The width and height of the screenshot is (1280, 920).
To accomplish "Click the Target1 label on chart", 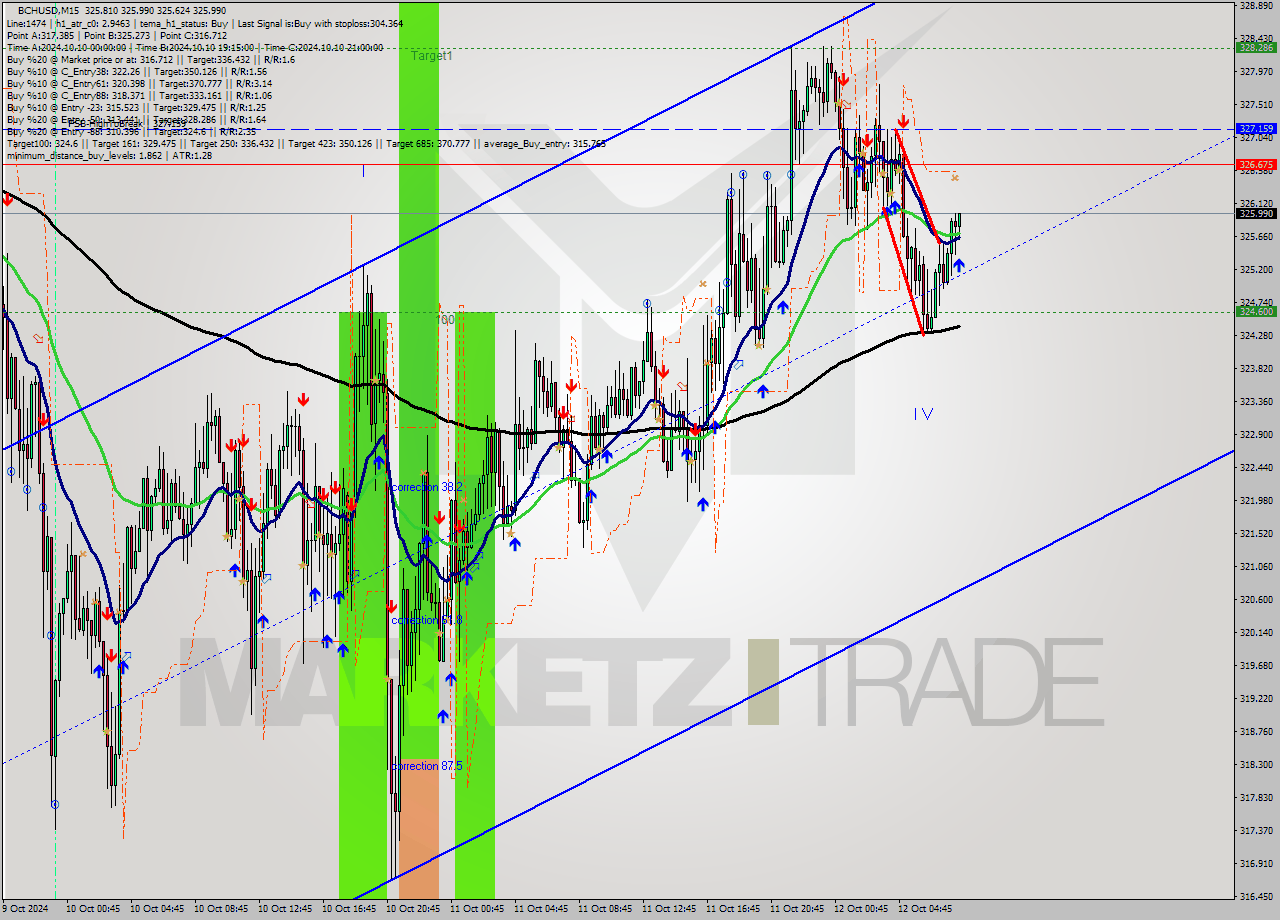I will click(x=432, y=56).
